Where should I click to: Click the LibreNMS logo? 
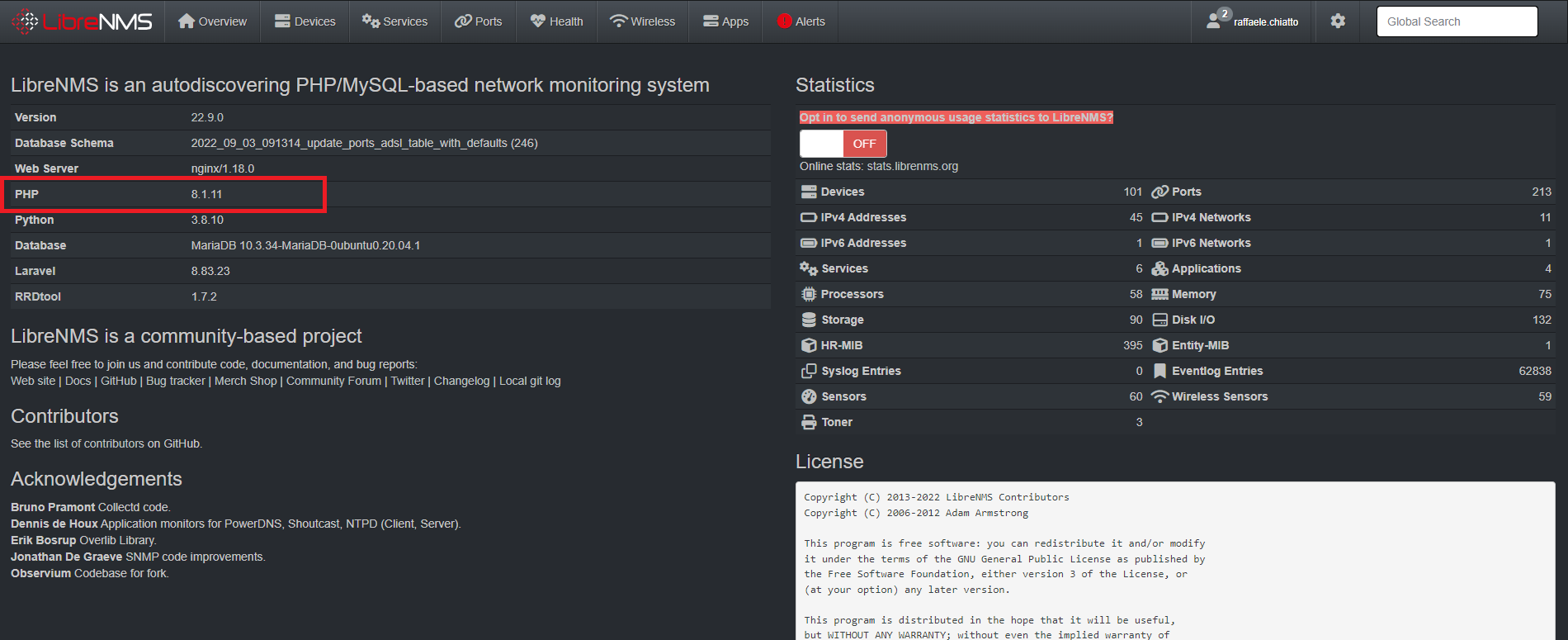pos(83,21)
